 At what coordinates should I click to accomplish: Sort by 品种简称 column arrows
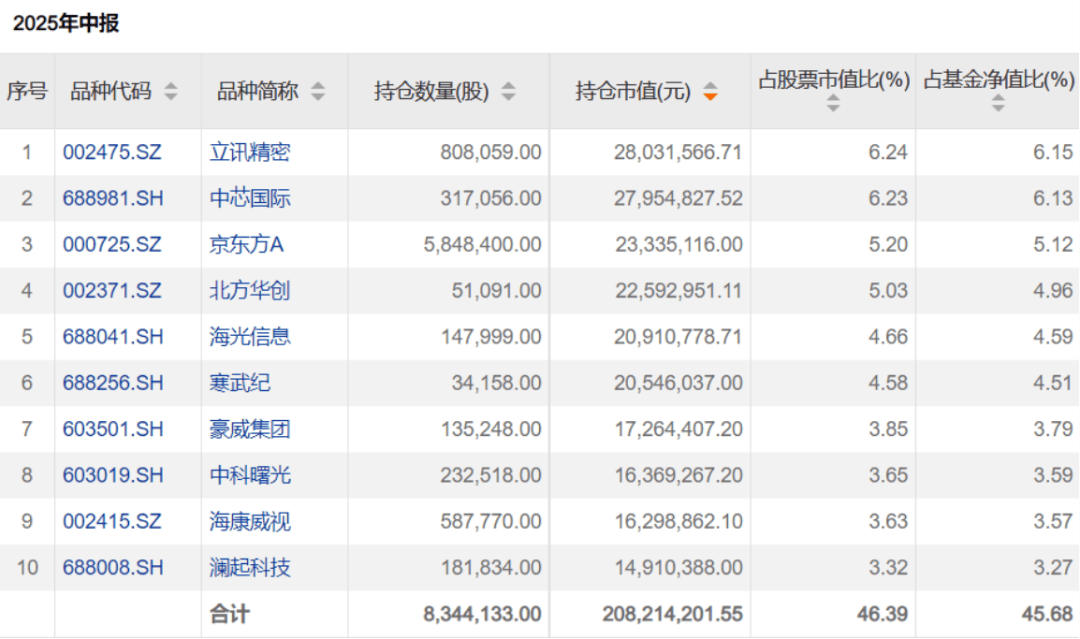tap(318, 91)
